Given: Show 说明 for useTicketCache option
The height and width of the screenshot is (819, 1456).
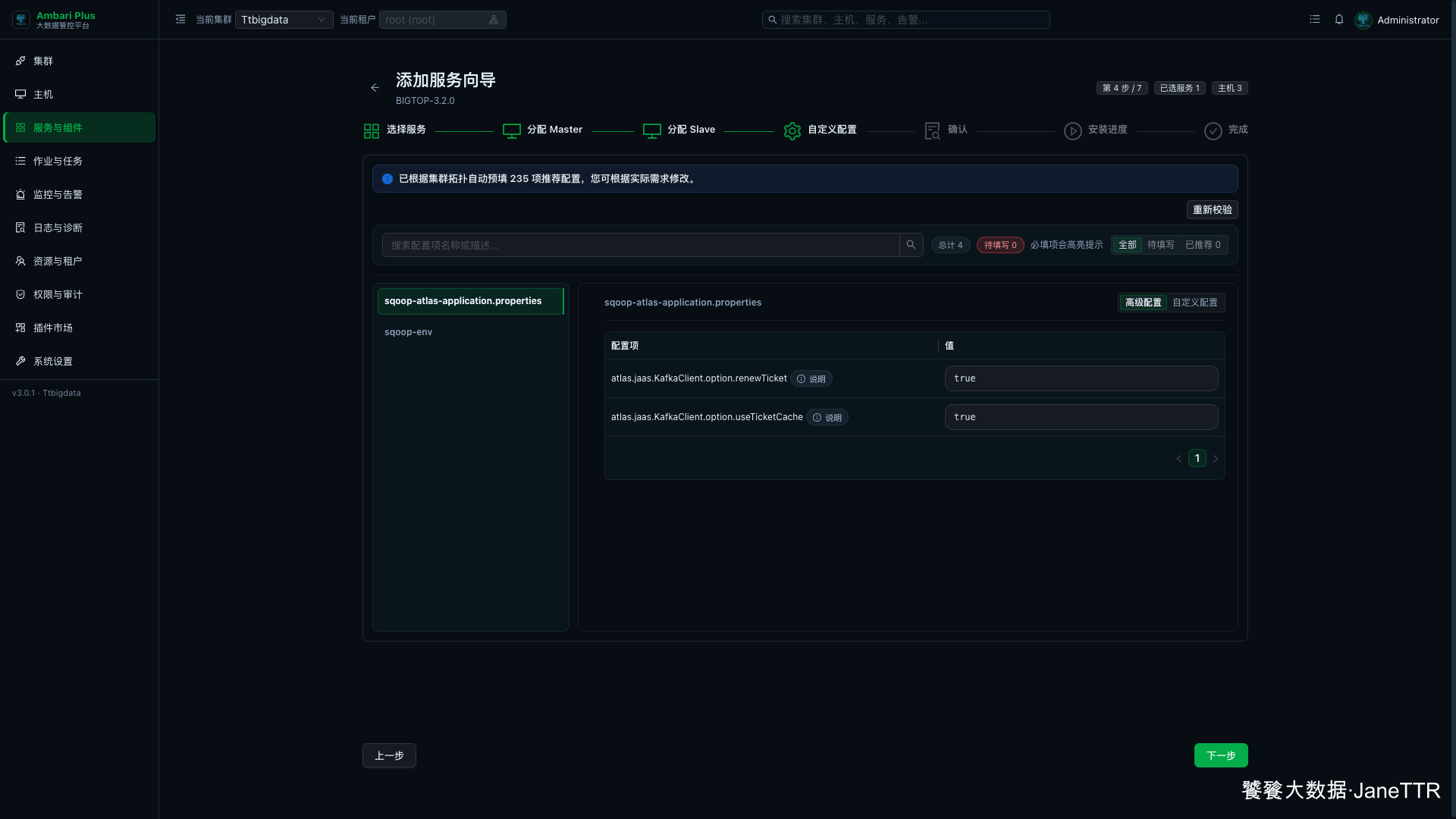Looking at the screenshot, I should [827, 417].
